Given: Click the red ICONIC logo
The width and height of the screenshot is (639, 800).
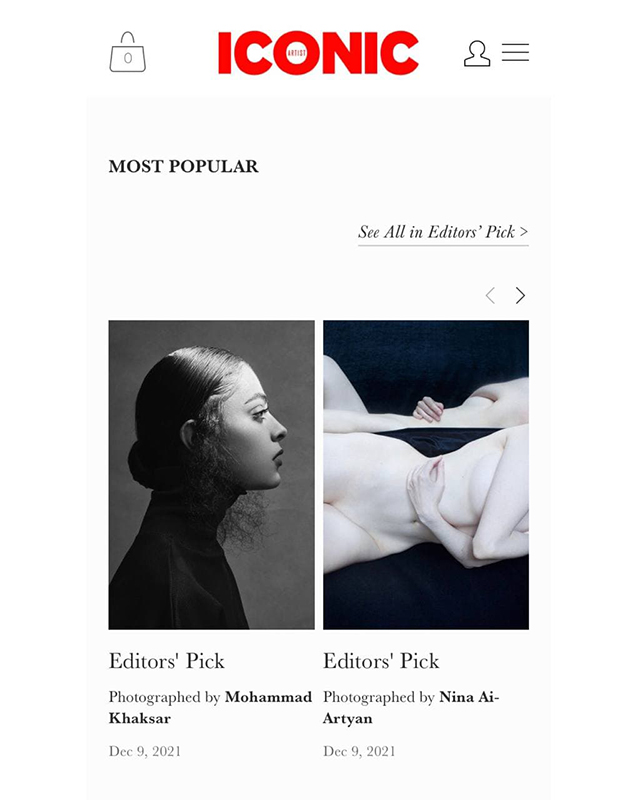Looking at the screenshot, I should 318,53.
